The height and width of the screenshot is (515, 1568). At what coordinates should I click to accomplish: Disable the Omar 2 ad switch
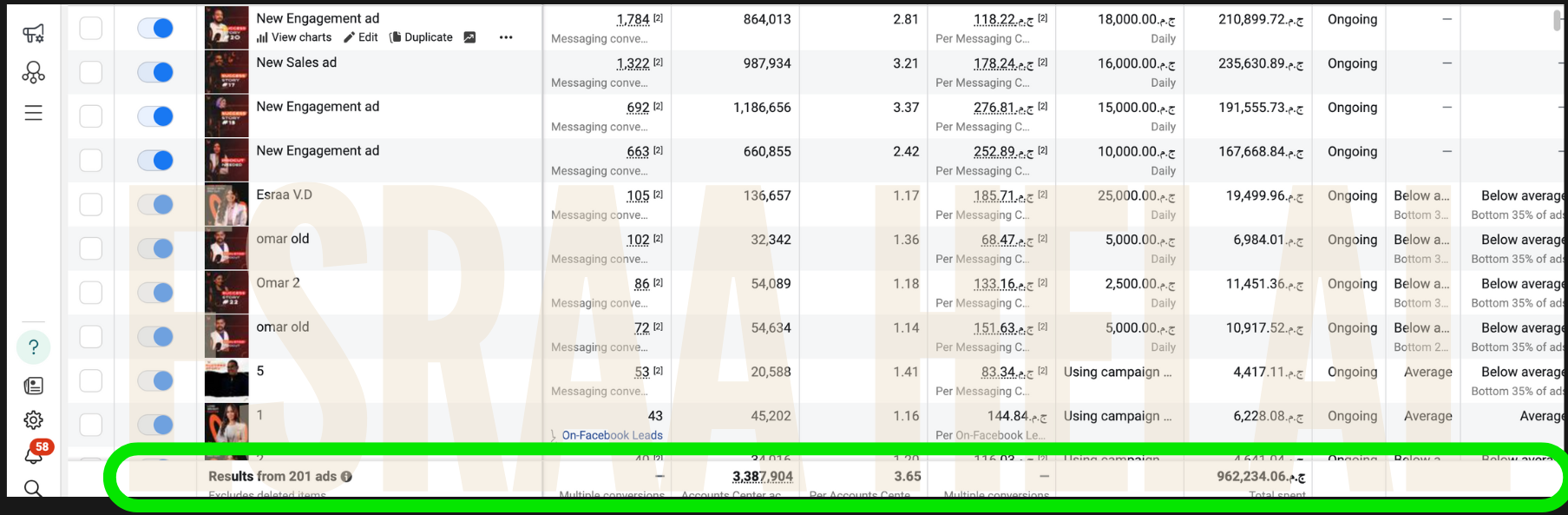[x=156, y=293]
